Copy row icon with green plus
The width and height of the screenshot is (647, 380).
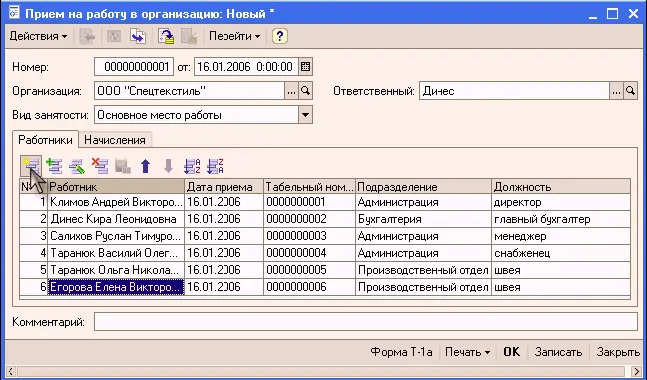[x=54, y=166]
